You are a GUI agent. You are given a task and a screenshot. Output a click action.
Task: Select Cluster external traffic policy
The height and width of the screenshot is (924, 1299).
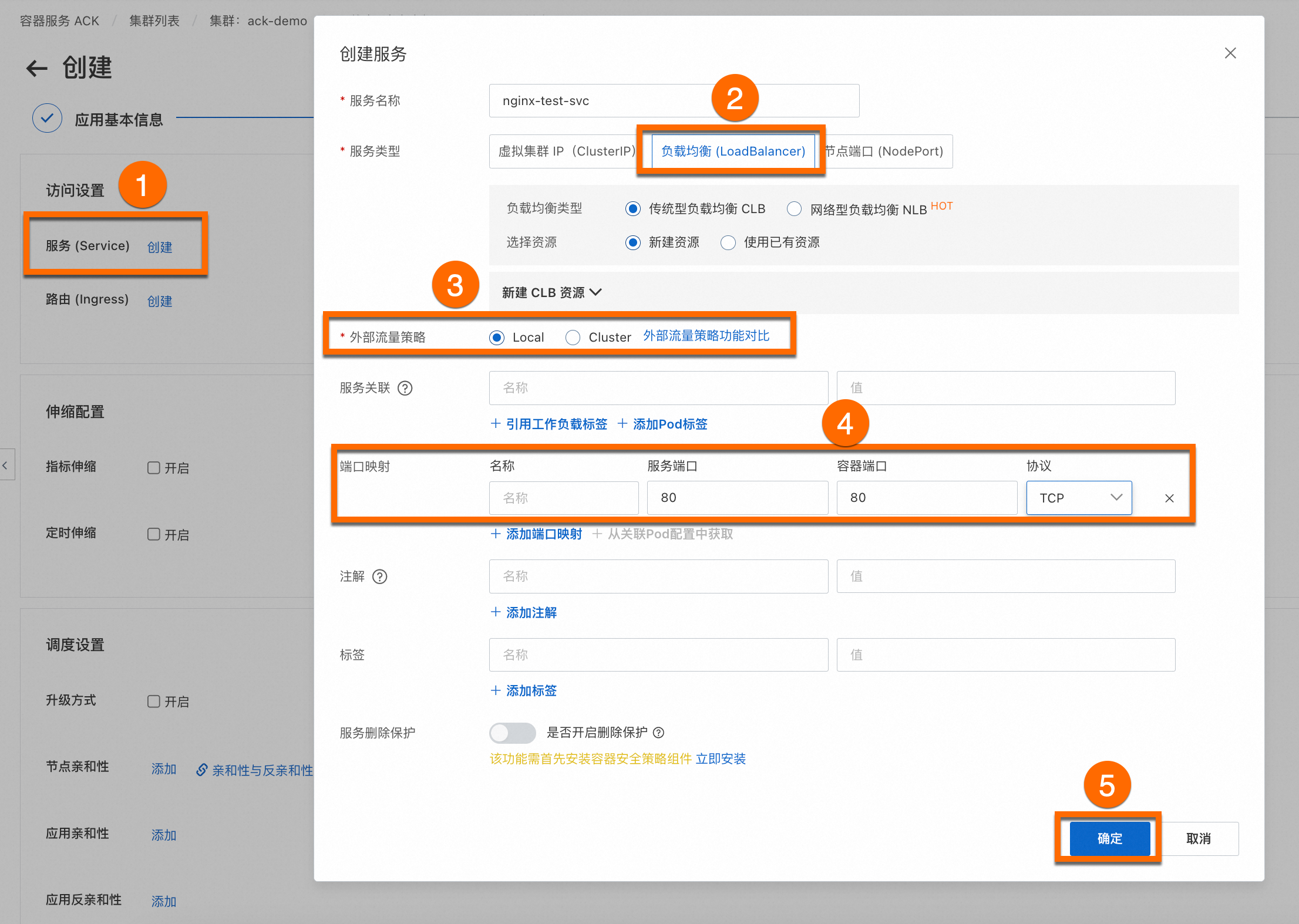573,338
